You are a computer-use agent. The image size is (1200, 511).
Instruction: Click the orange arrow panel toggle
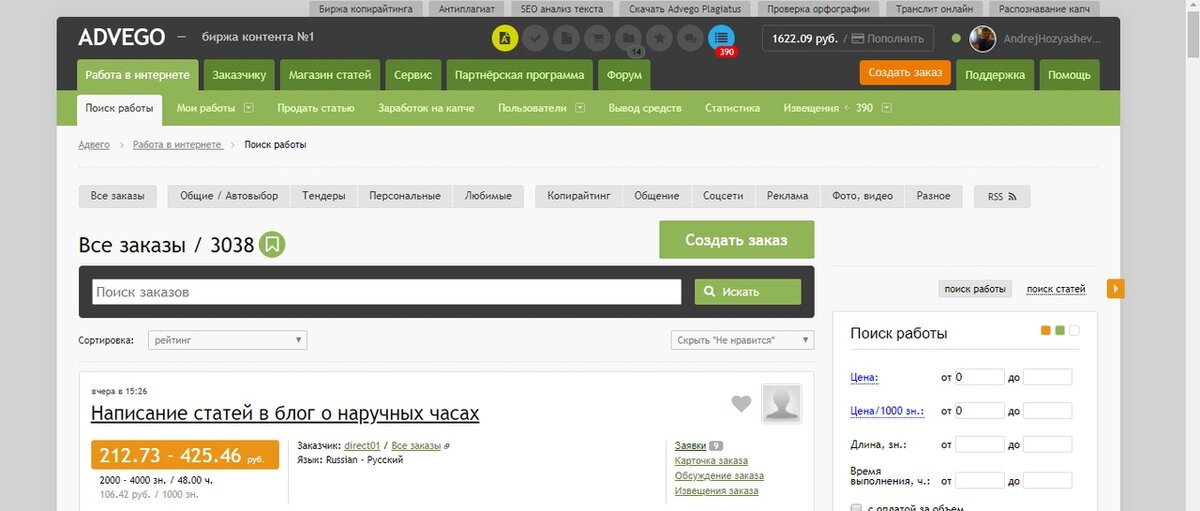1116,288
